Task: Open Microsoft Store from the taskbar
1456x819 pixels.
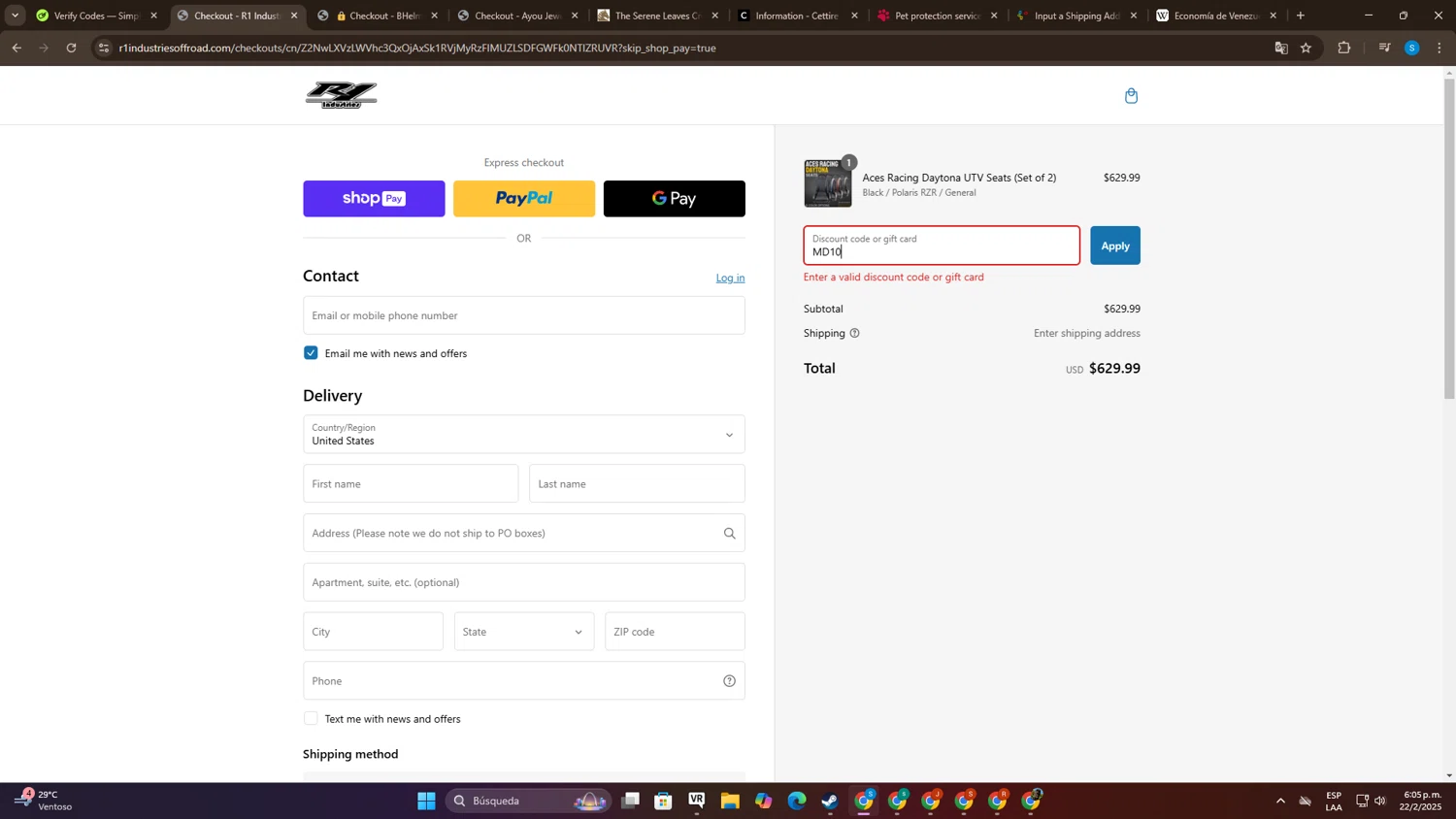Action: click(663, 801)
